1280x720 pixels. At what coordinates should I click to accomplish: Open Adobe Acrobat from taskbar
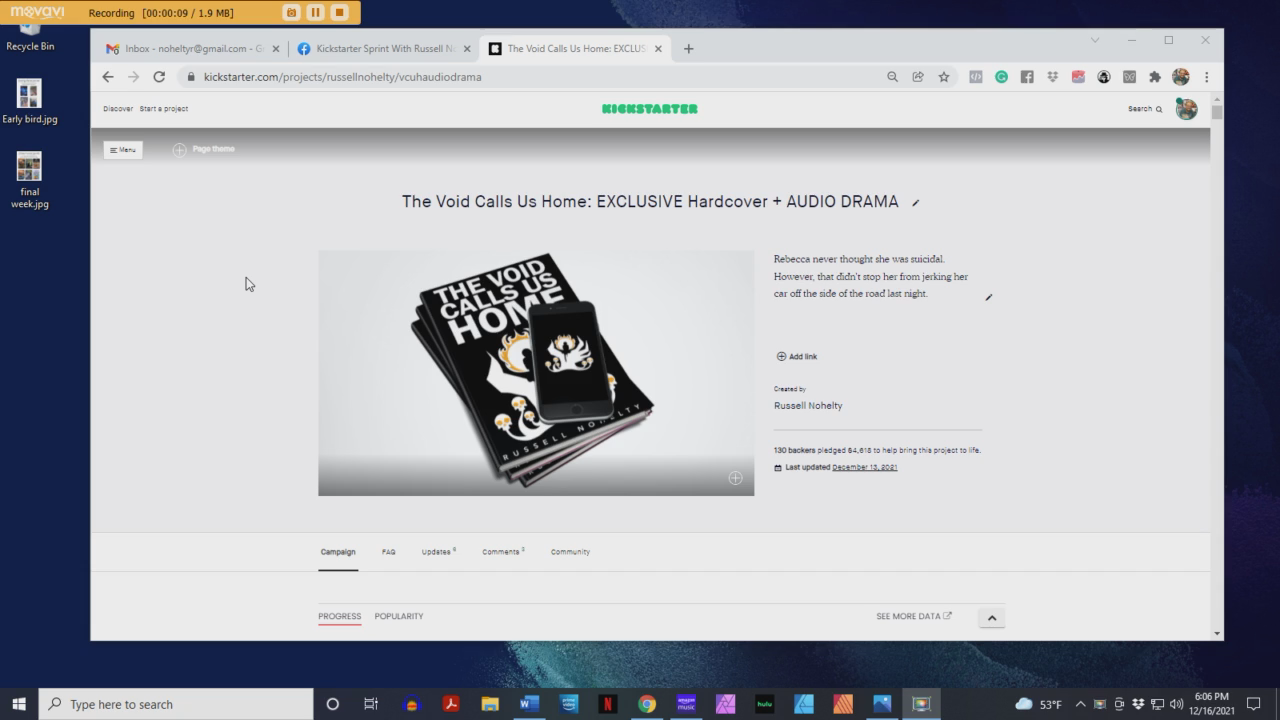(x=451, y=704)
